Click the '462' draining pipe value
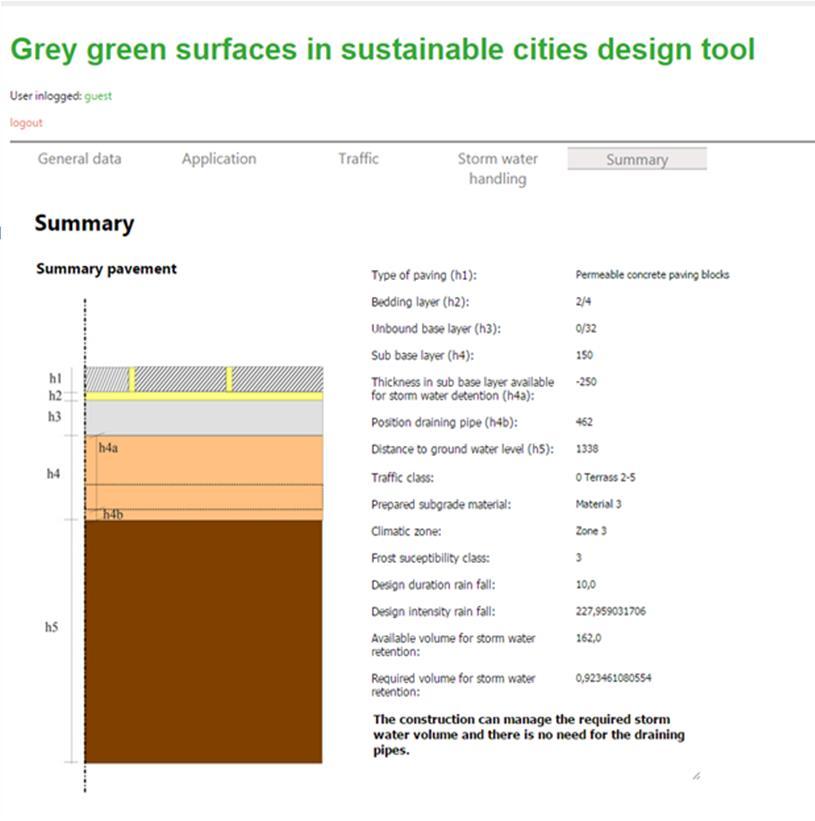 (x=584, y=422)
